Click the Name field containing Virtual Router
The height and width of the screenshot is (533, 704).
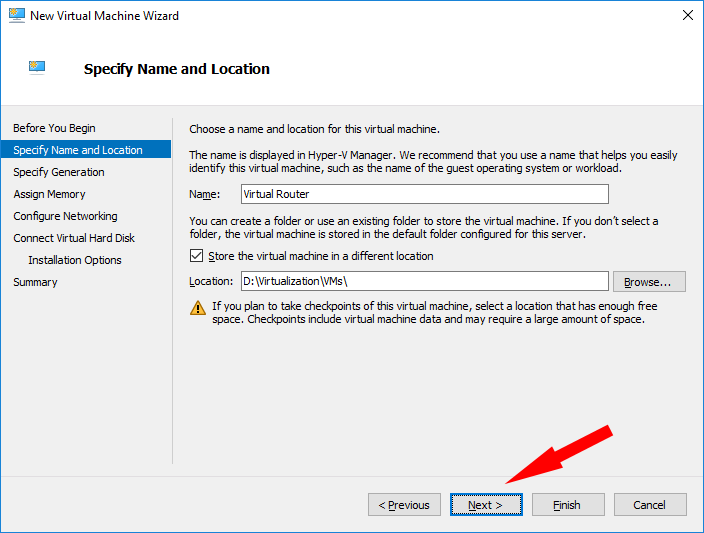425,194
